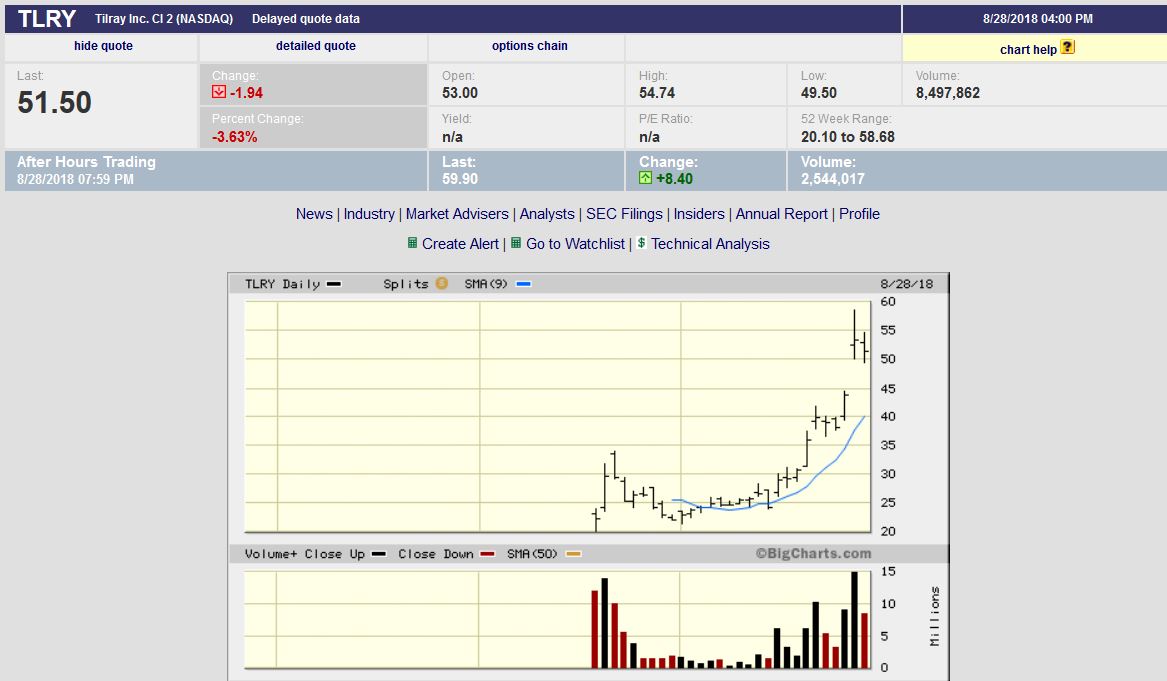
Task: Click the orange Splits marker icon
Action: tap(441, 284)
